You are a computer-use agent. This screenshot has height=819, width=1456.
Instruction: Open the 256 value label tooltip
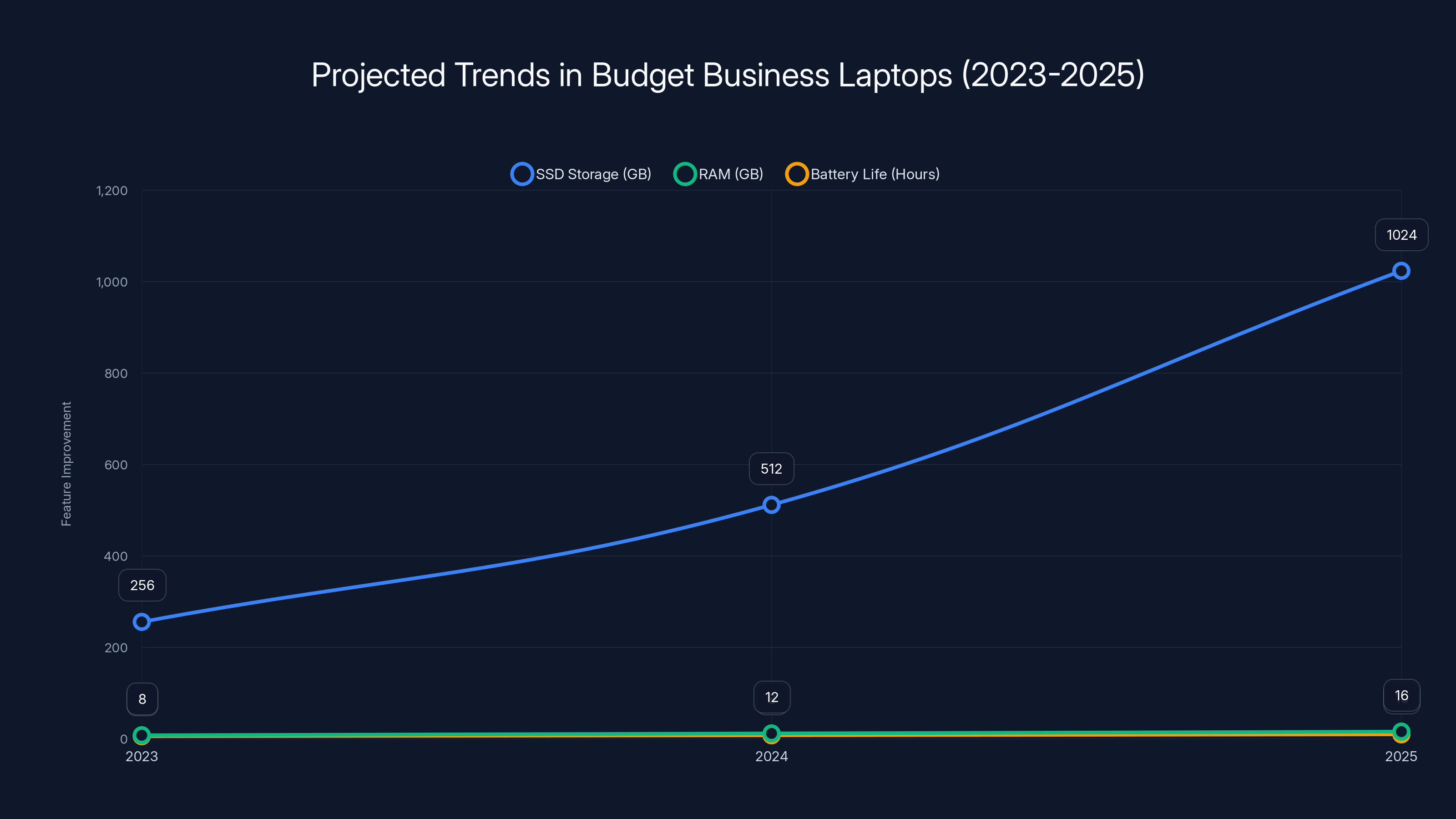142,585
